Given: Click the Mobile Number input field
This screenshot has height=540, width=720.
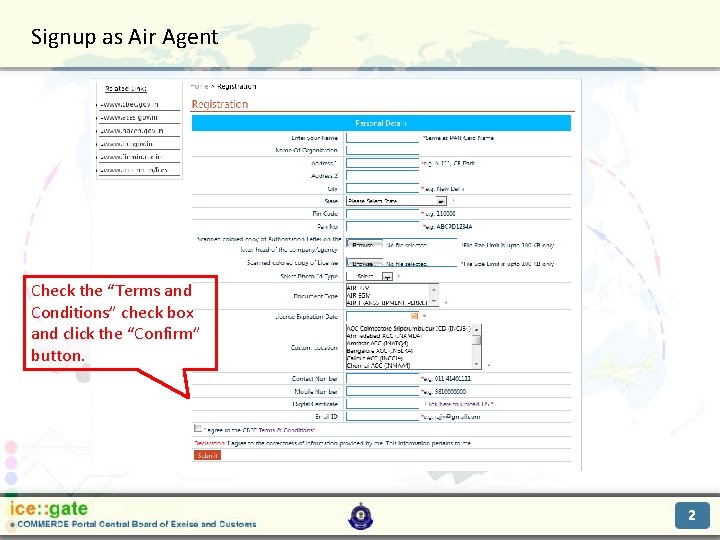Looking at the screenshot, I should (382, 392).
